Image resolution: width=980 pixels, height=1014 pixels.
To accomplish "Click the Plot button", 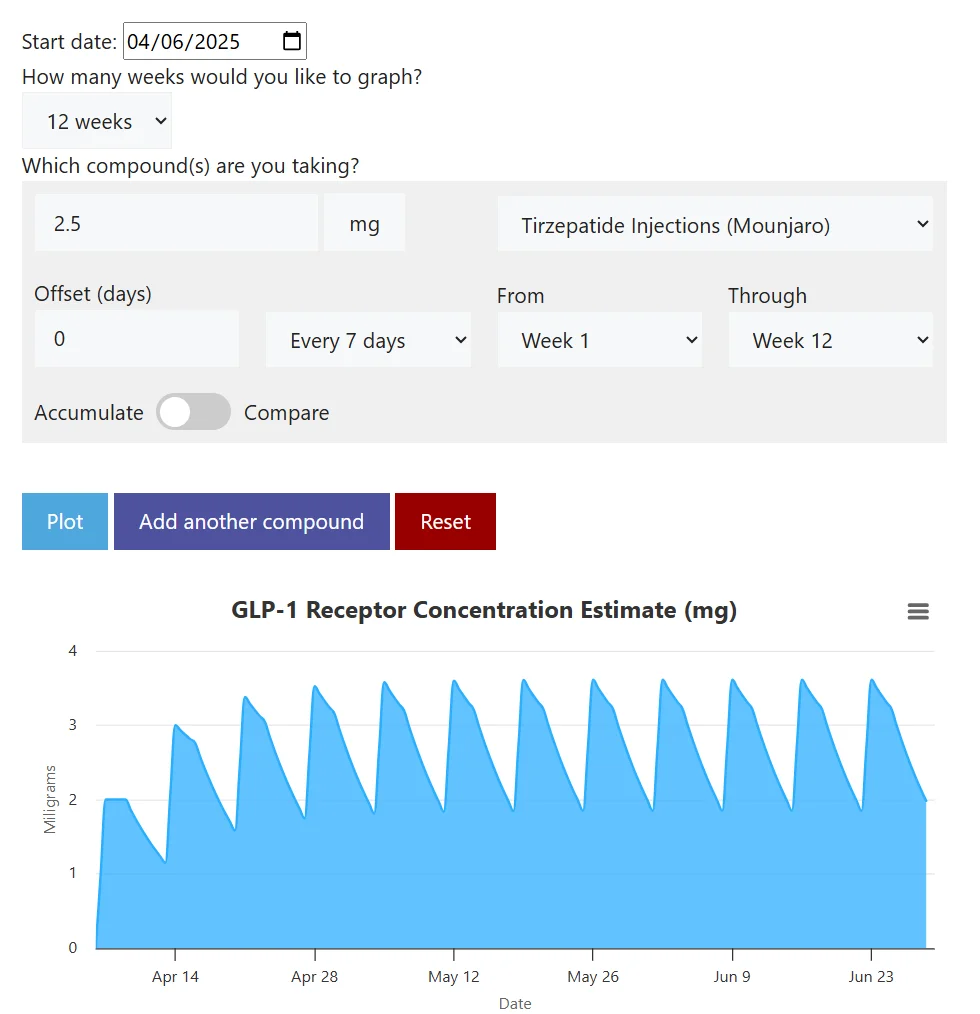I will 65,521.
